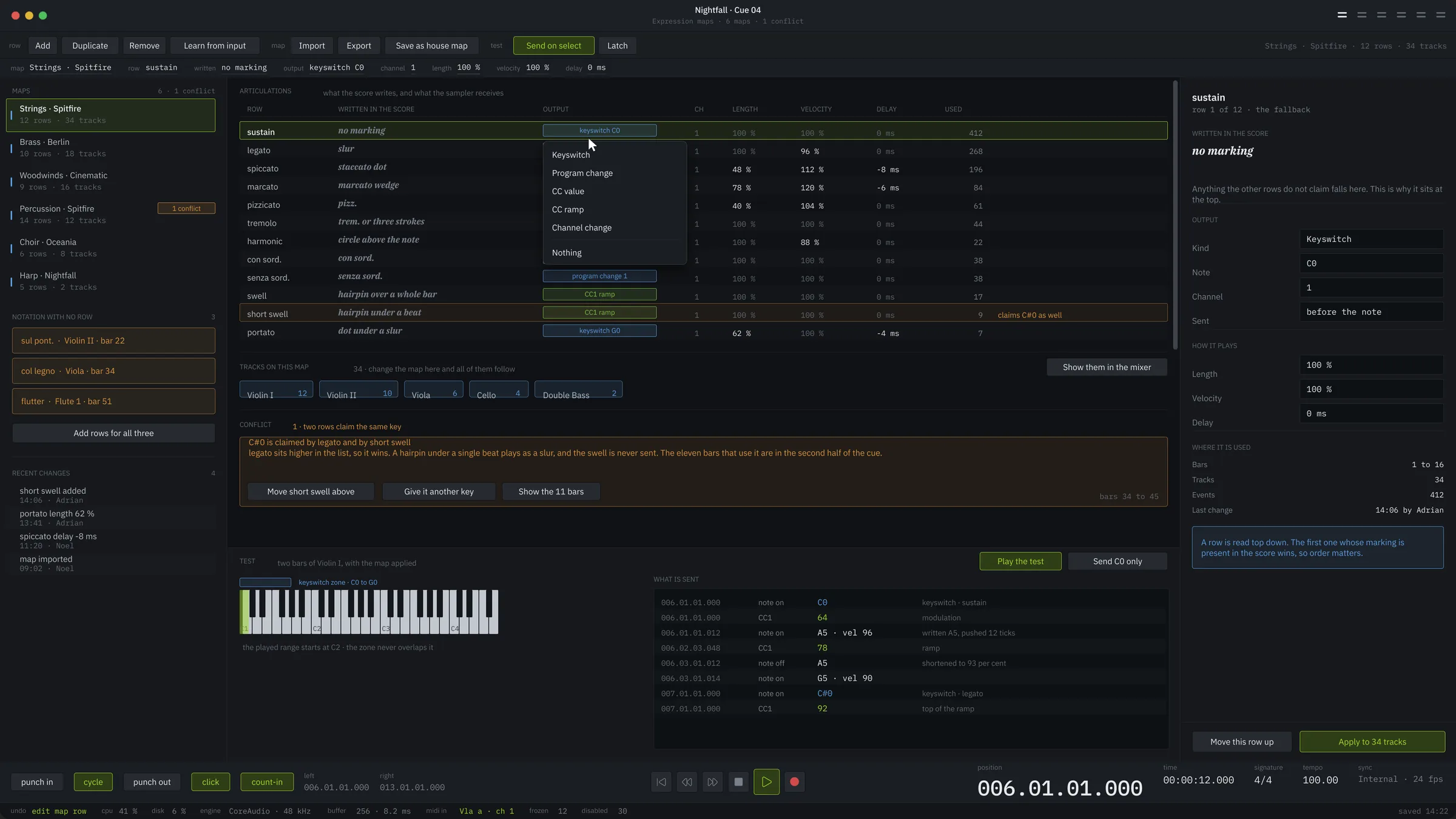Click Send C0 only
Viewport: 1456px width, 819px height.
(x=1117, y=561)
